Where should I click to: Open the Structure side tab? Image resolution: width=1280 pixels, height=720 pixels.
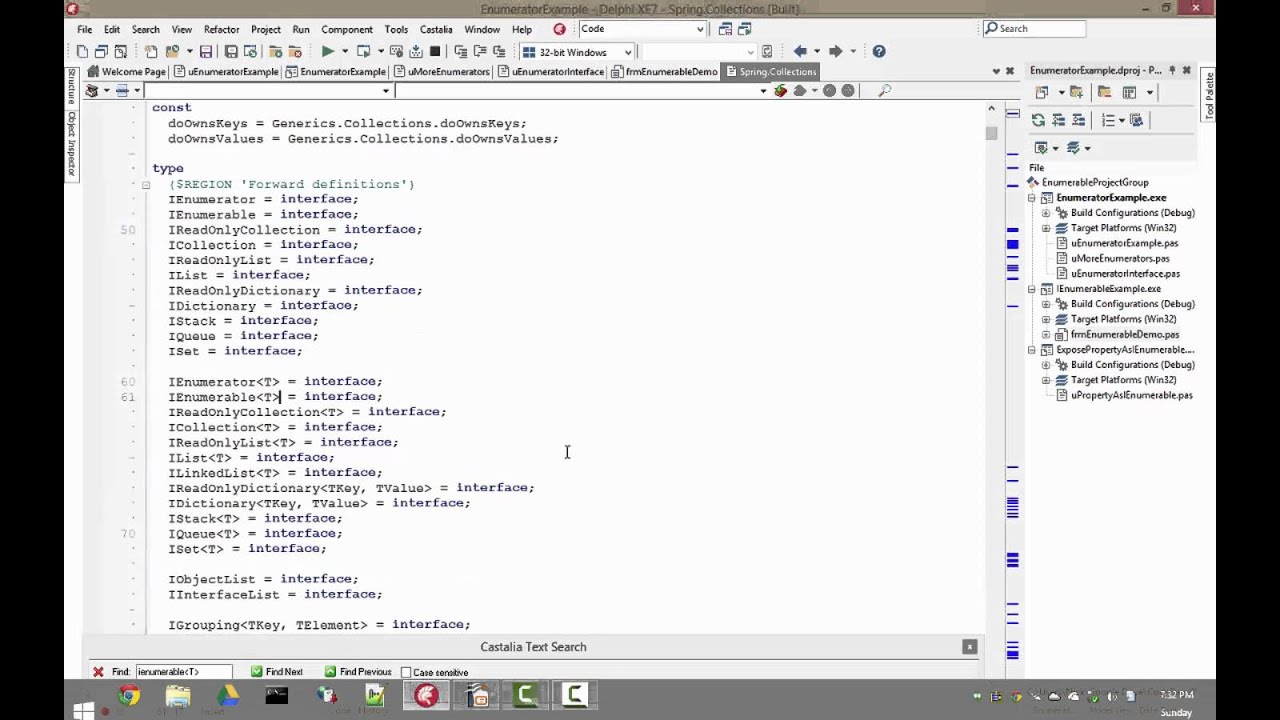click(71, 87)
